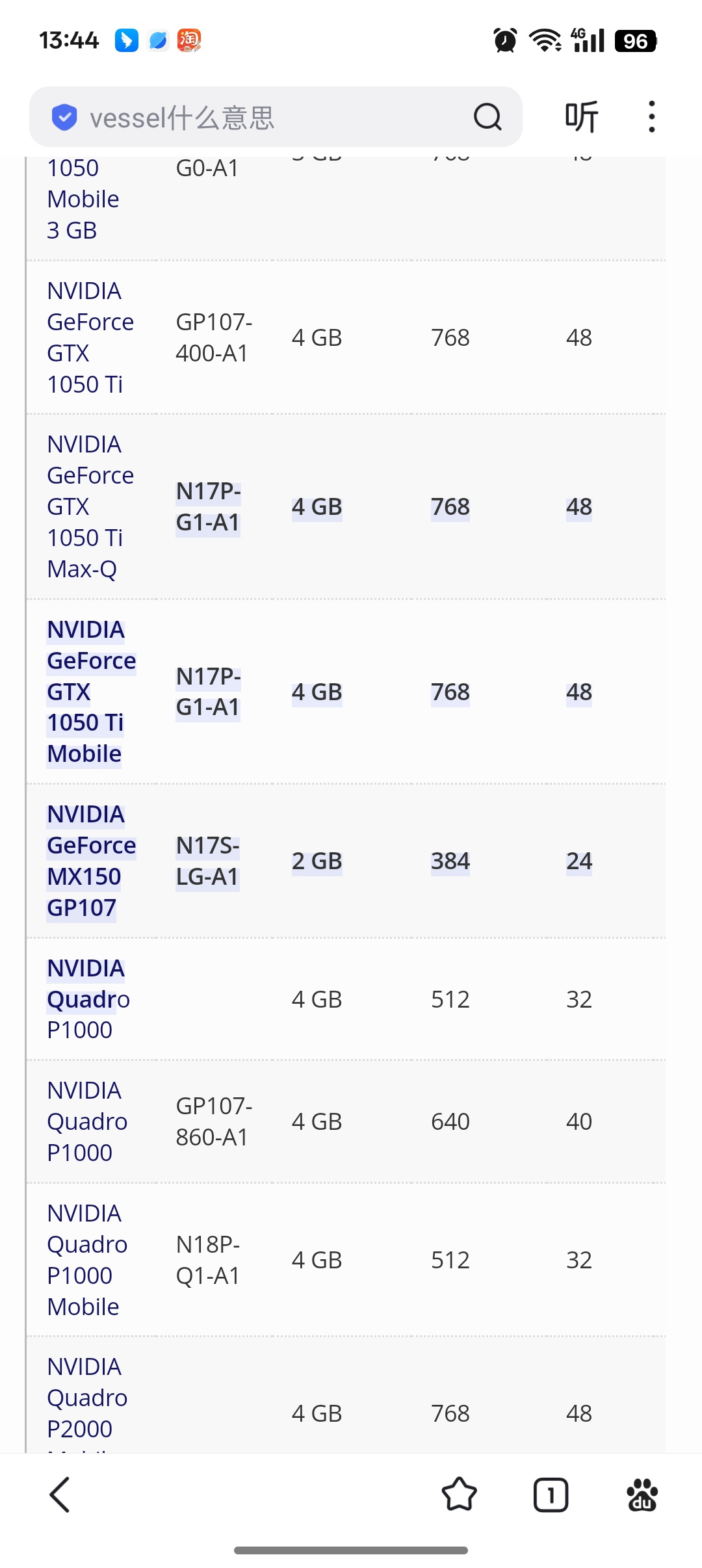Screen dimensions: 702x1568
Task: Tap the battery 96 indicator
Action: pyautogui.click(x=636, y=41)
